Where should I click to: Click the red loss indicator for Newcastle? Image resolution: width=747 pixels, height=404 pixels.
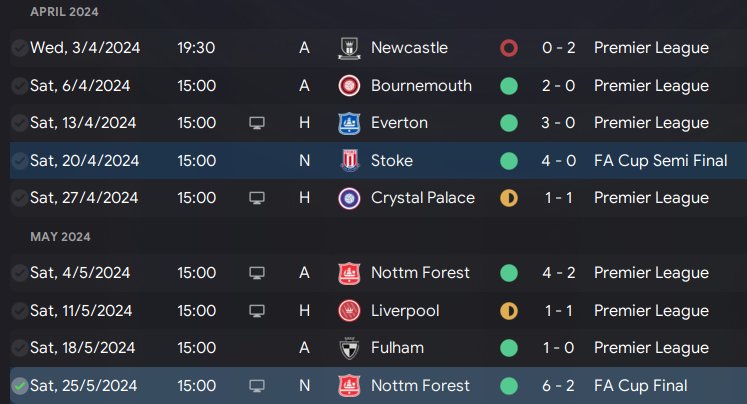pos(508,48)
